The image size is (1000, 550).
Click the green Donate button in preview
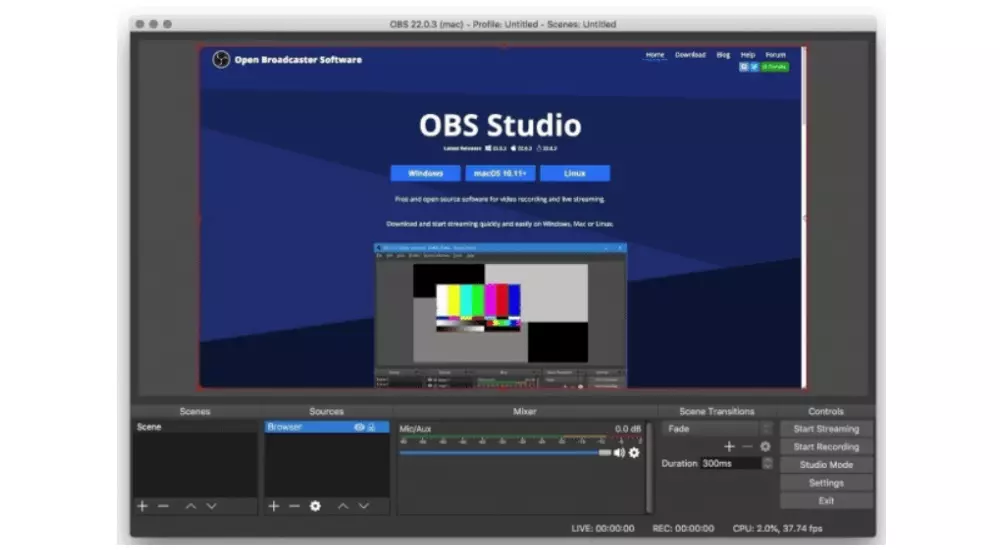tap(774, 66)
